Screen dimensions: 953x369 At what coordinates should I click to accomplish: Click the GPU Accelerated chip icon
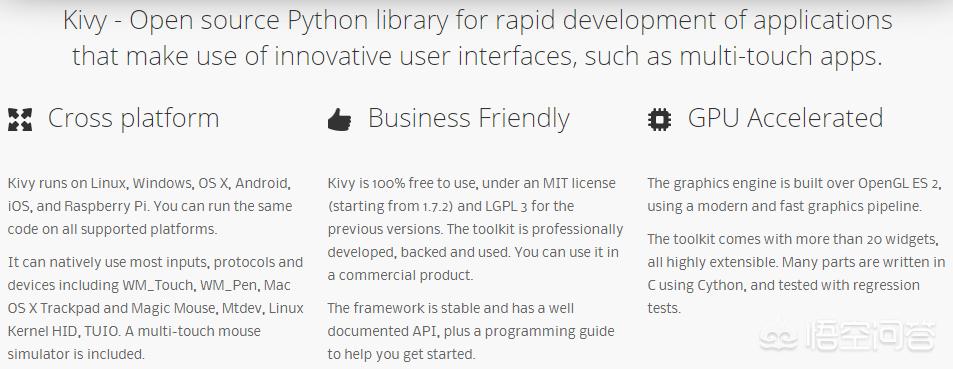[659, 119]
